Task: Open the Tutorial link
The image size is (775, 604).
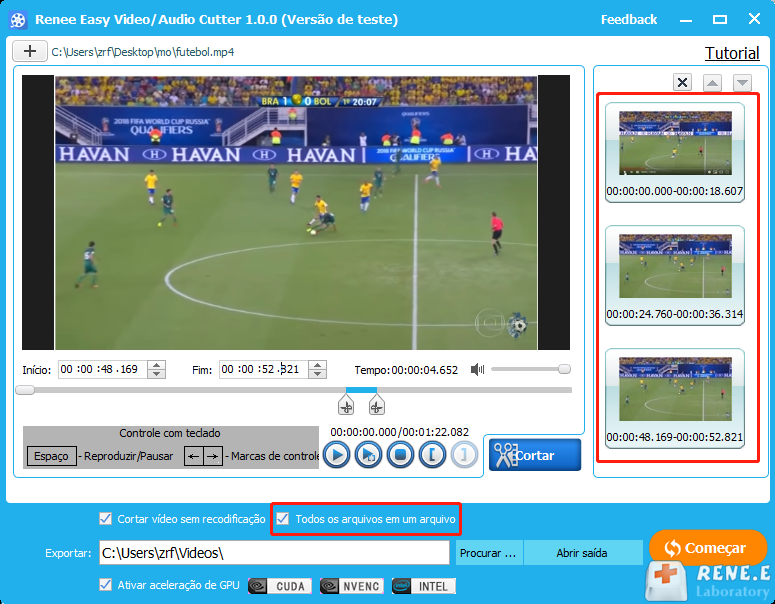Action: [732, 53]
